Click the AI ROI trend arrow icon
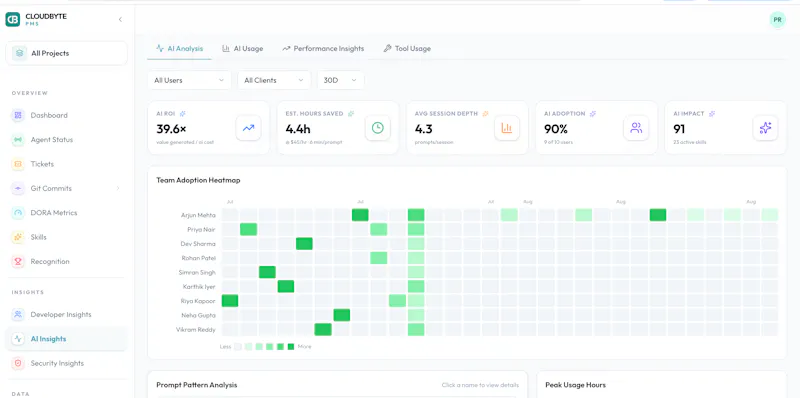This screenshot has height=398, width=800. click(x=248, y=128)
